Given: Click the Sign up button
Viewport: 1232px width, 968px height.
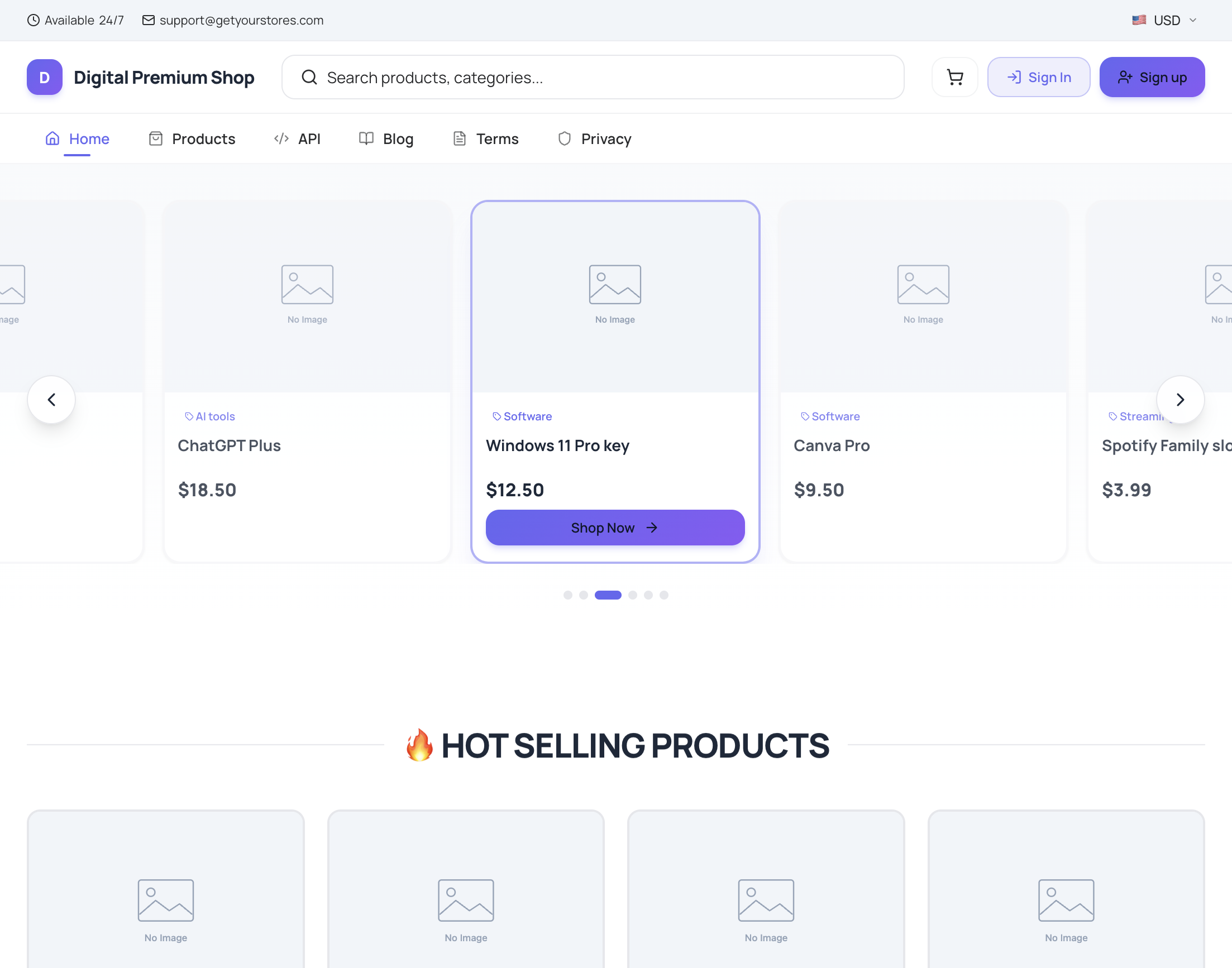Looking at the screenshot, I should [1152, 77].
